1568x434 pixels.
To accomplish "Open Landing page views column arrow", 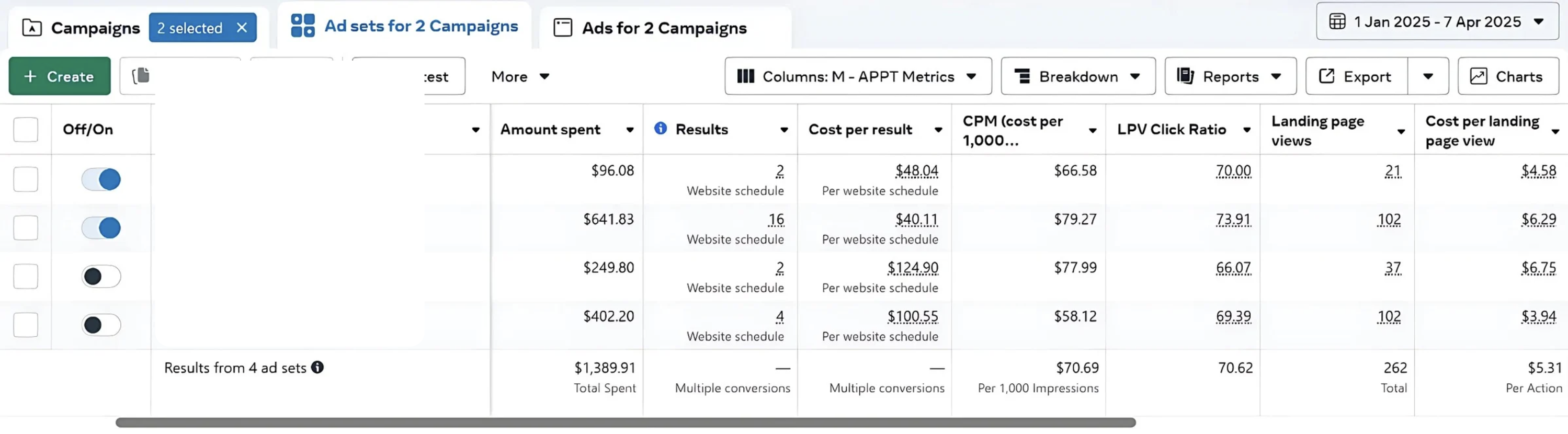I will [1401, 131].
